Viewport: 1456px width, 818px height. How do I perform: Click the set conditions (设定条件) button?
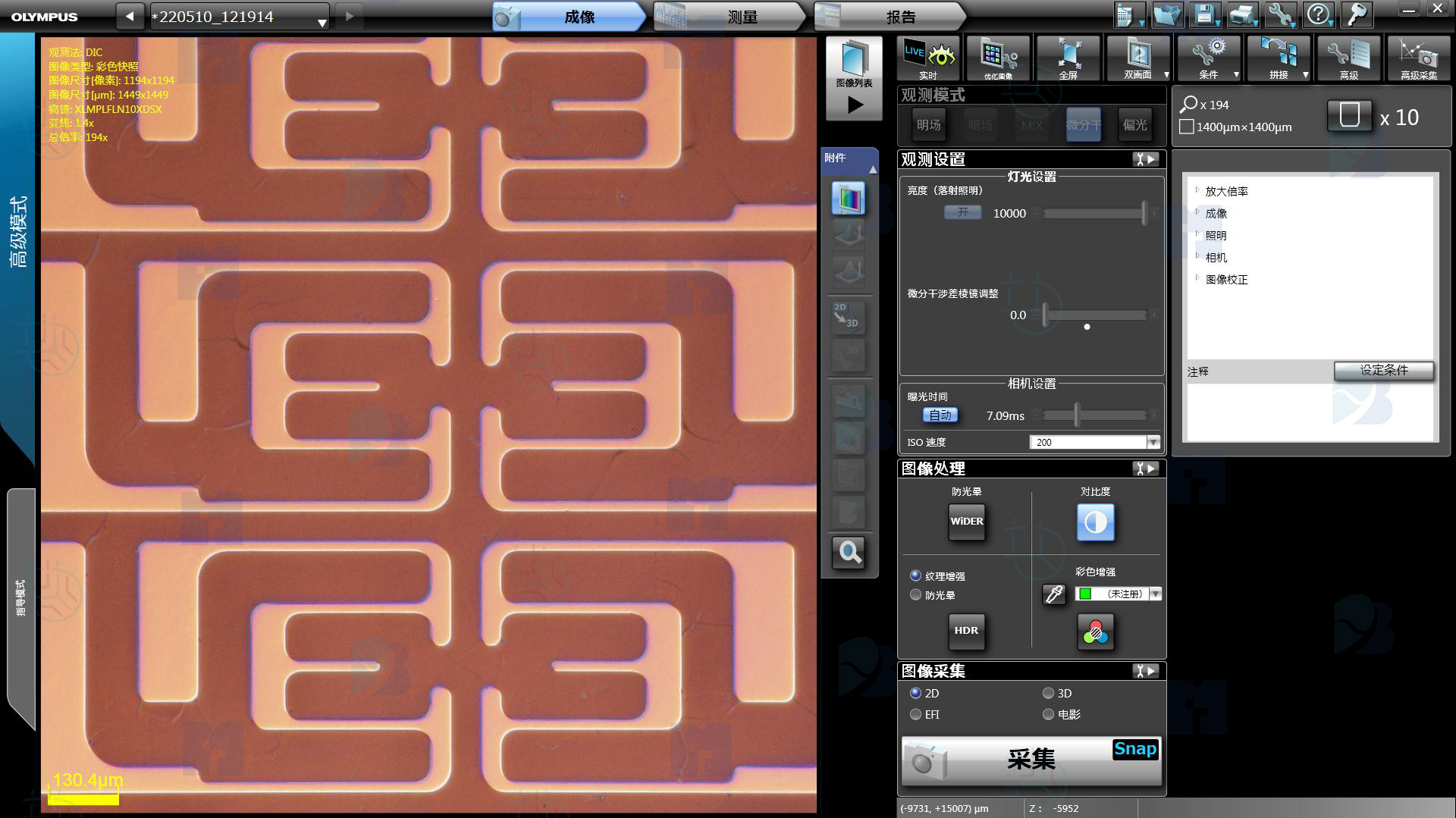[x=1383, y=370]
